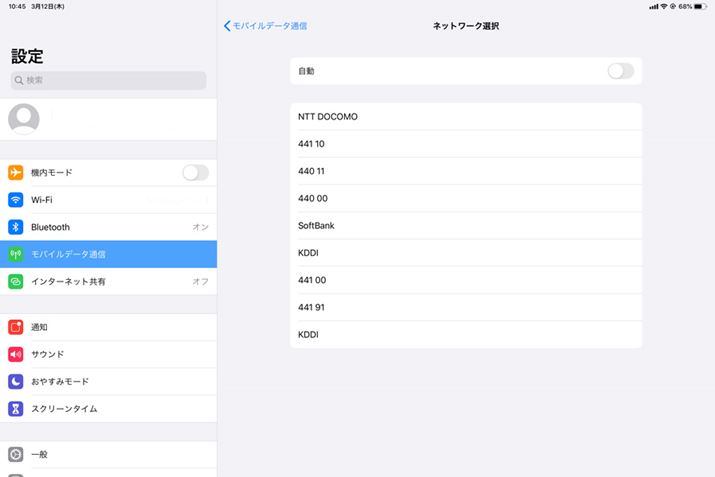This screenshot has height=477, width=715.
Task: Open 一般 settings row
Action: [x=109, y=454]
